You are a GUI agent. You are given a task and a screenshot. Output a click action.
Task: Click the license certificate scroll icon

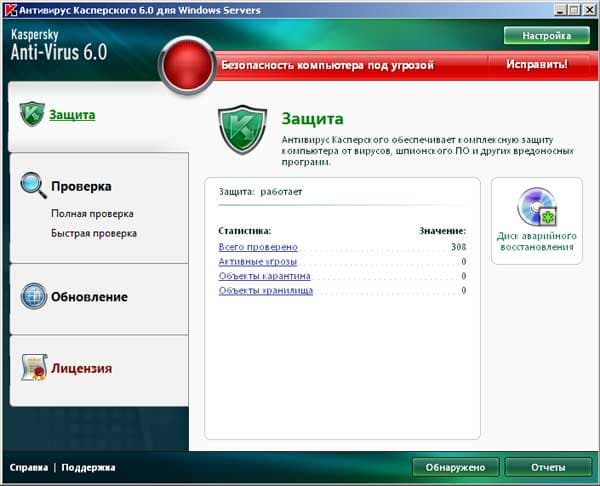point(34,367)
